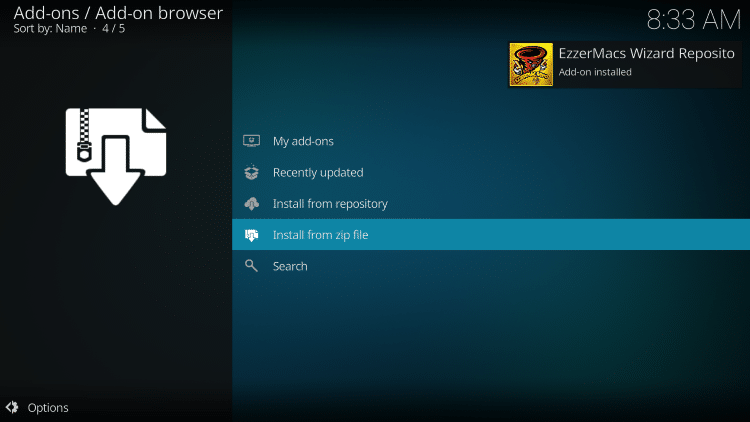Click the Search magnifying glass icon
This screenshot has width=750, height=422.
pyautogui.click(x=251, y=266)
